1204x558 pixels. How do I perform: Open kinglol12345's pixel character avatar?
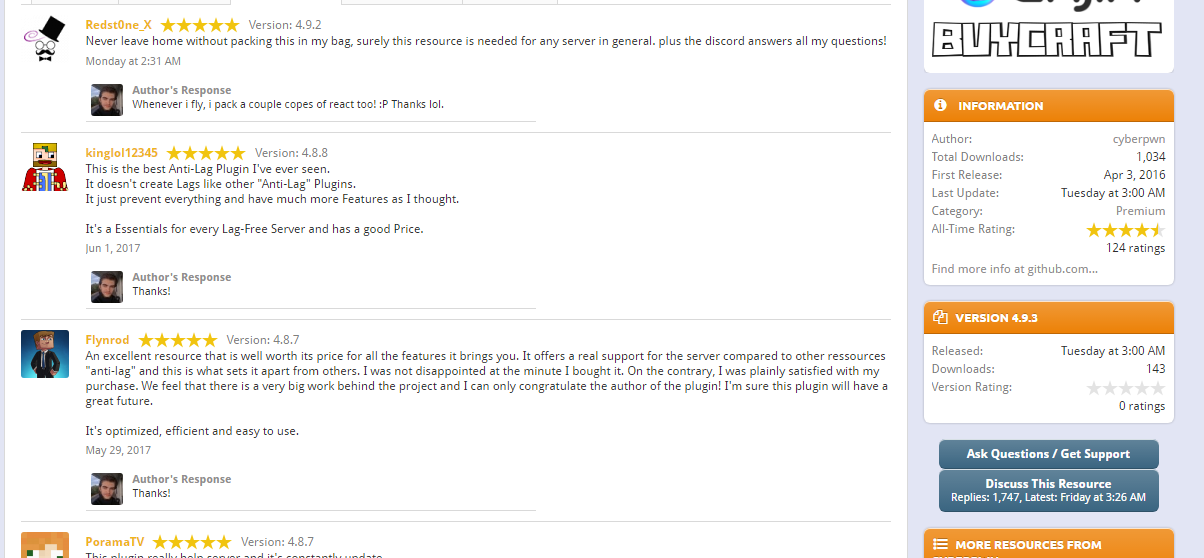[45, 167]
